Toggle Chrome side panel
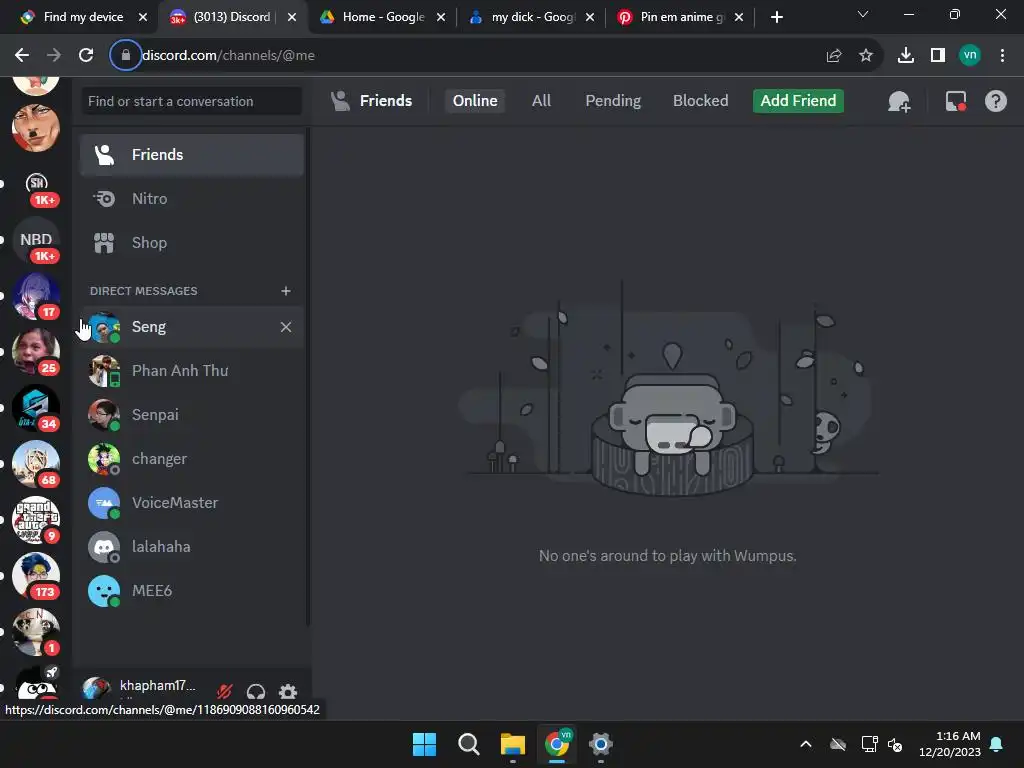Screen dimensions: 1024x768 click(x=938, y=56)
